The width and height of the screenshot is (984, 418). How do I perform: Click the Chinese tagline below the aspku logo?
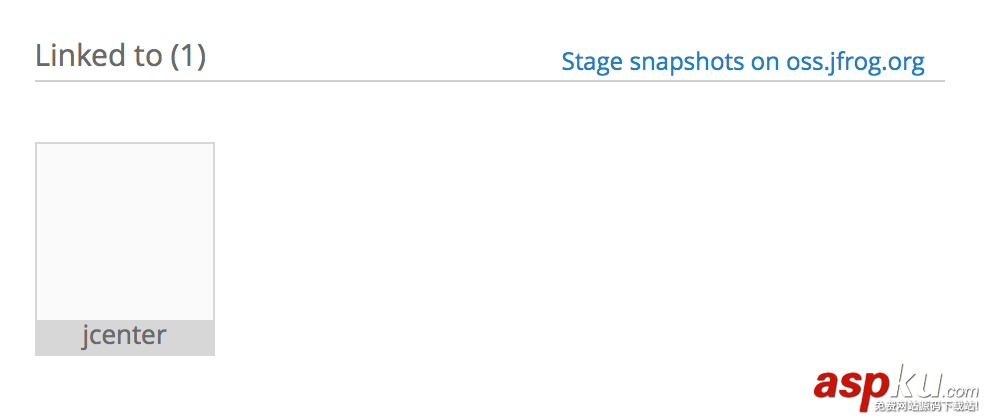(925, 407)
